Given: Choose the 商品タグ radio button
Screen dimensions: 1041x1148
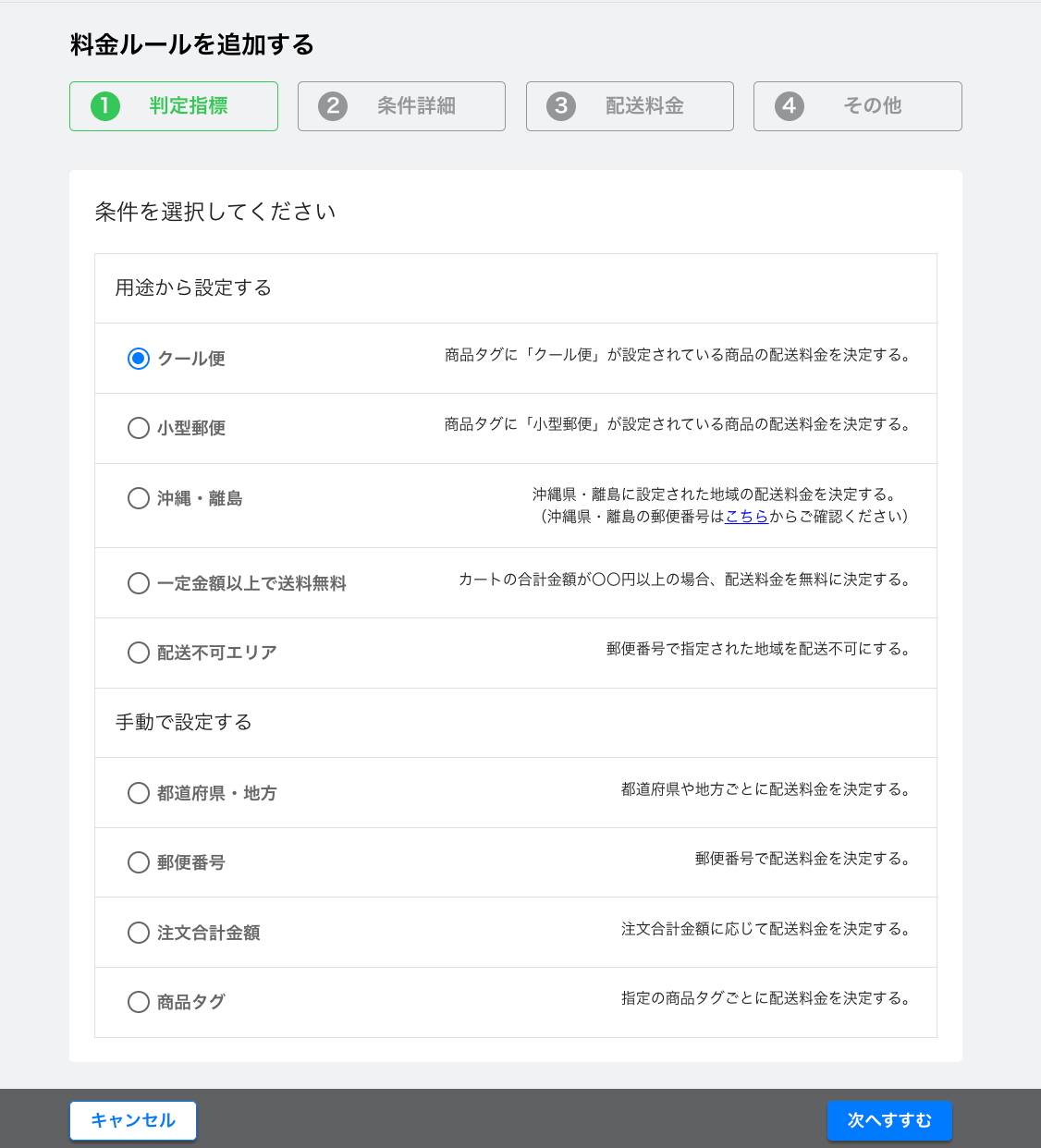Looking at the screenshot, I should 139,1002.
